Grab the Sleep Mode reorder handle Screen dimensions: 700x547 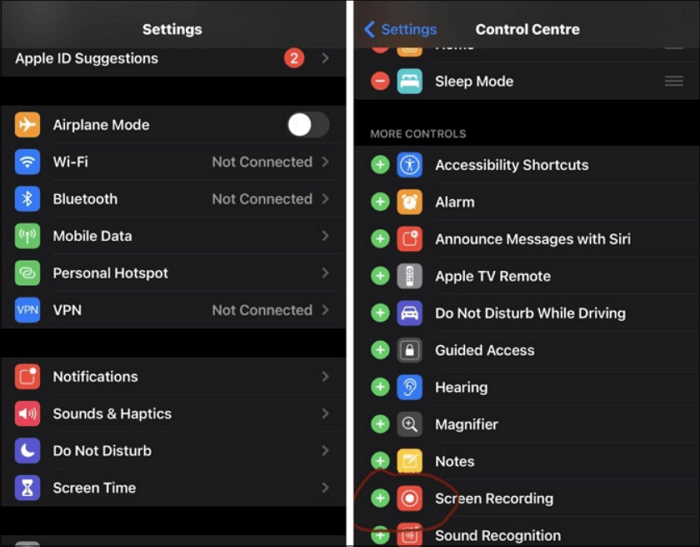674,81
